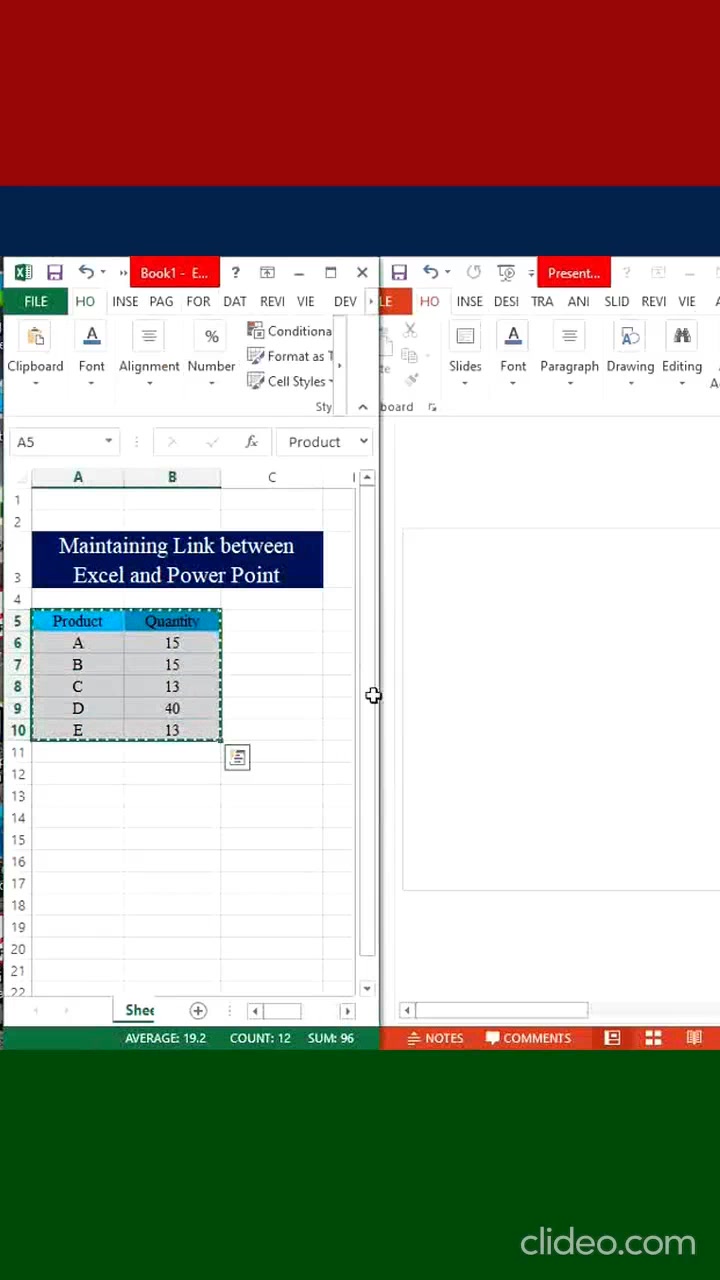Toggle Notes pane in PowerPoint
Screen dimensions: 720x1280
(x=435, y=1038)
